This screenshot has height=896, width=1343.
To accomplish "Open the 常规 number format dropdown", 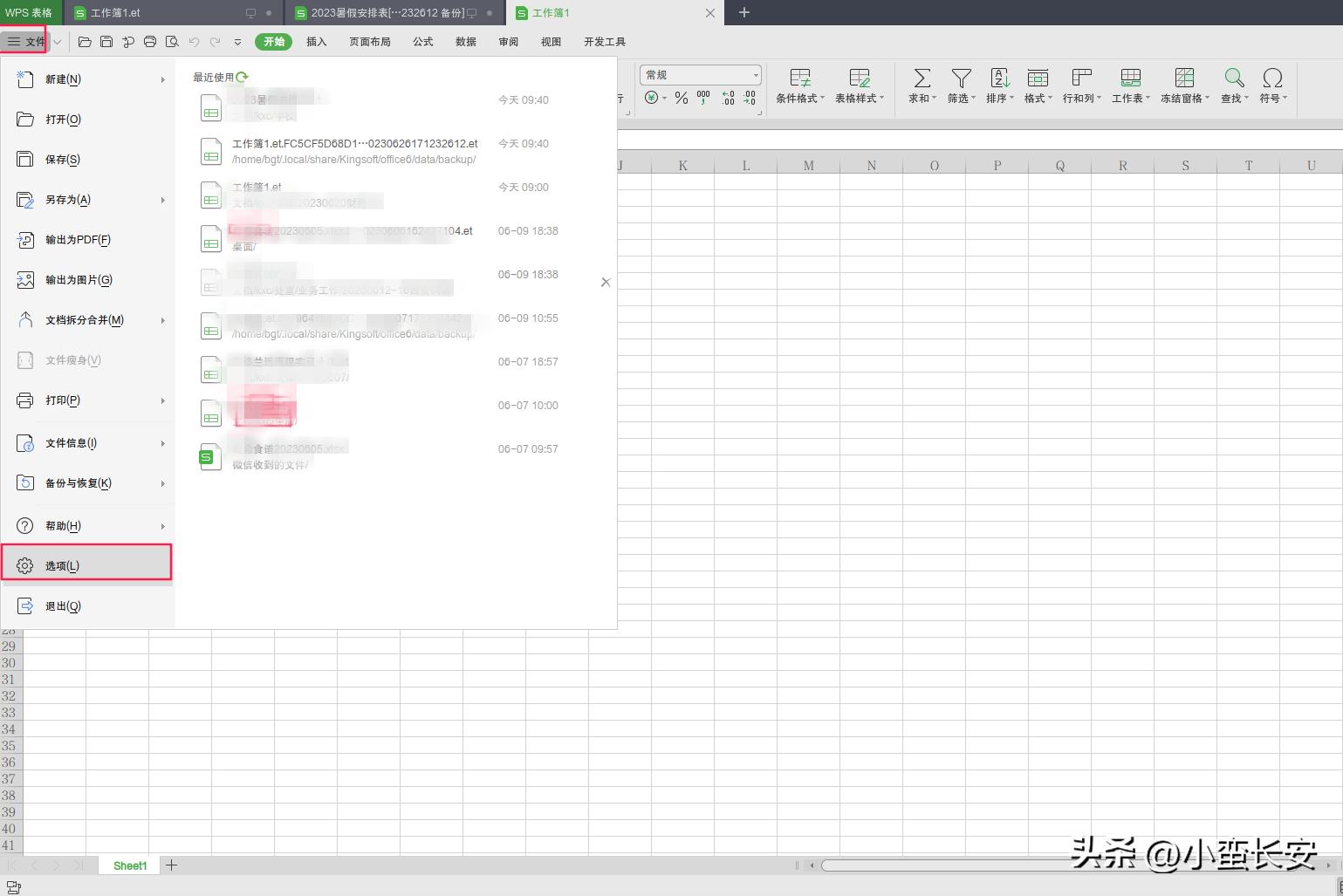I will (x=700, y=74).
